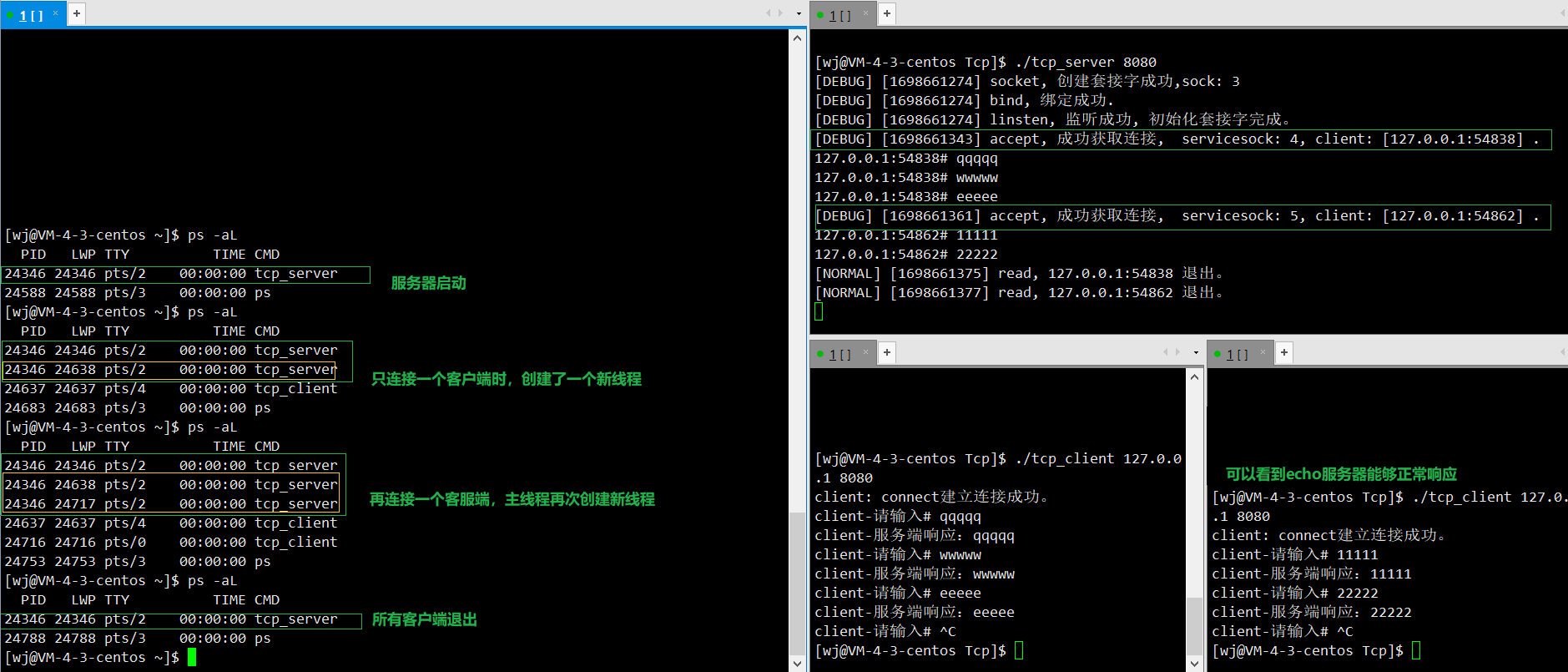The width and height of the screenshot is (1568, 672).
Task: Click scroll-up arrow of the ps -aL pane
Action: tap(797, 38)
